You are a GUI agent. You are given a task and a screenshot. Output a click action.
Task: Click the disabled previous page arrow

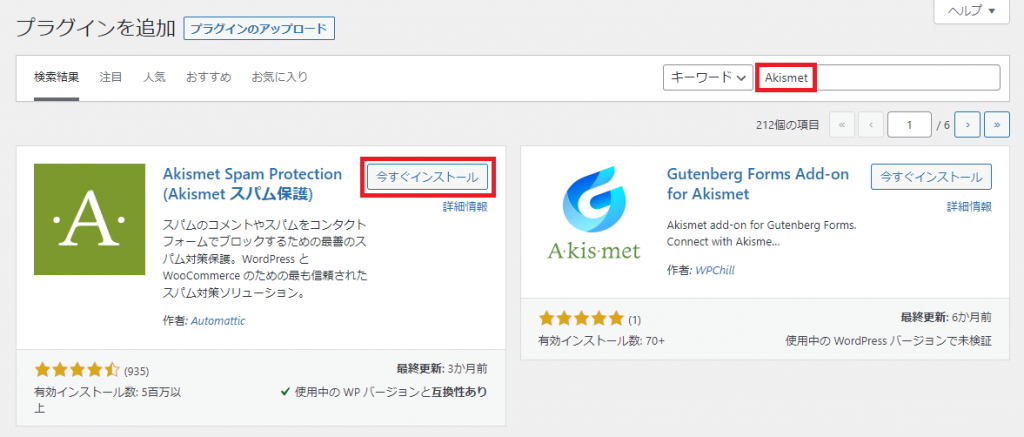871,125
